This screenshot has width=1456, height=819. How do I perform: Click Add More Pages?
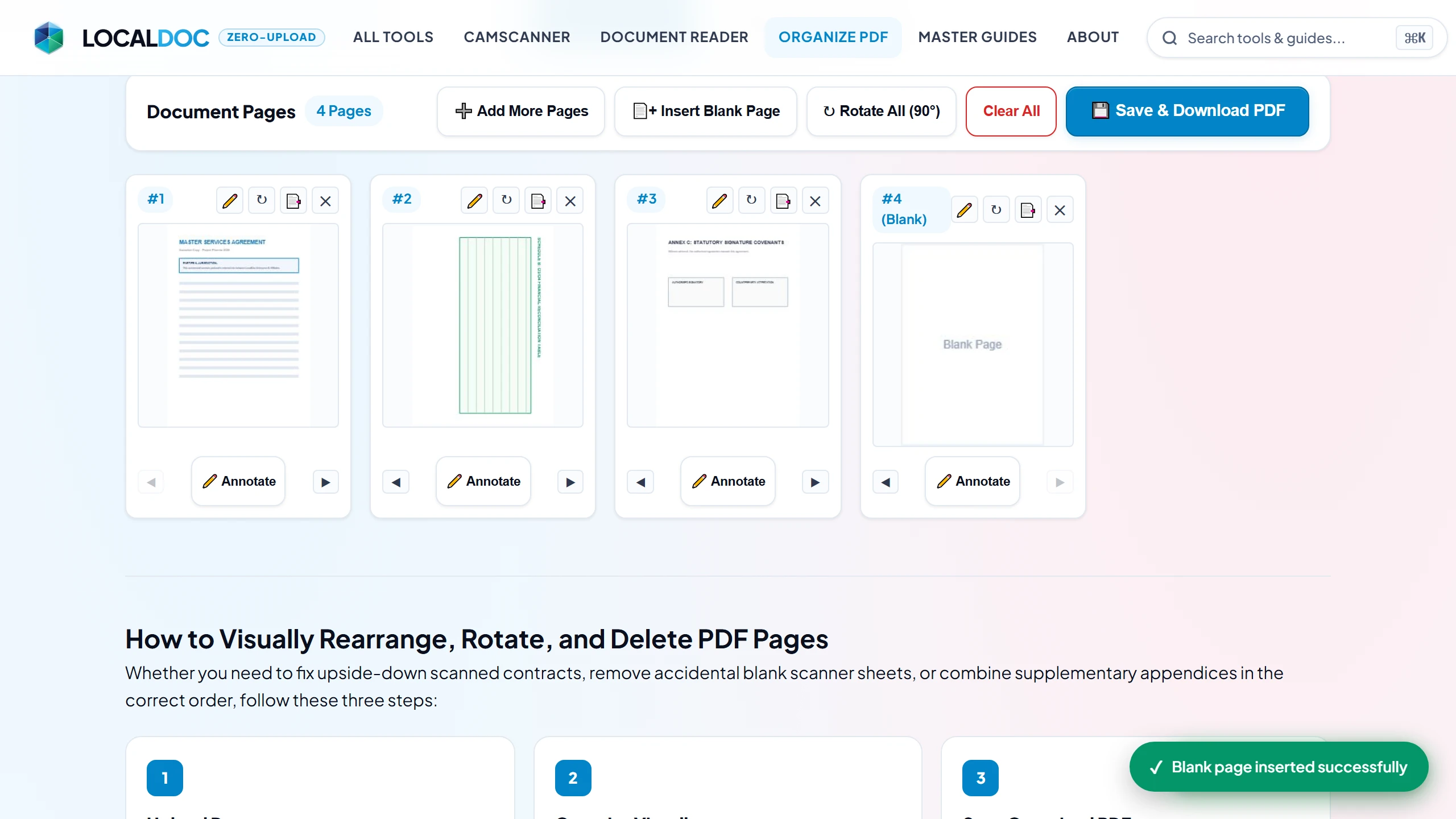[x=521, y=111]
